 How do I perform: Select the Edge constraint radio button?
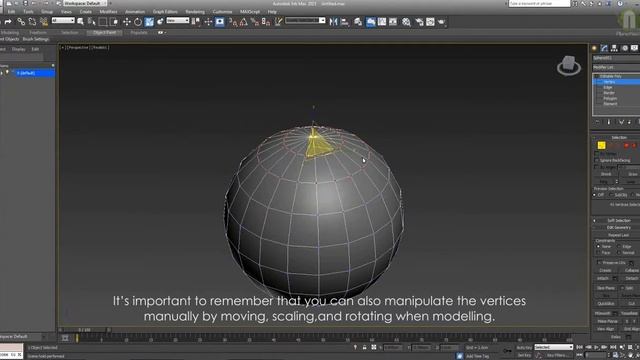(619, 247)
